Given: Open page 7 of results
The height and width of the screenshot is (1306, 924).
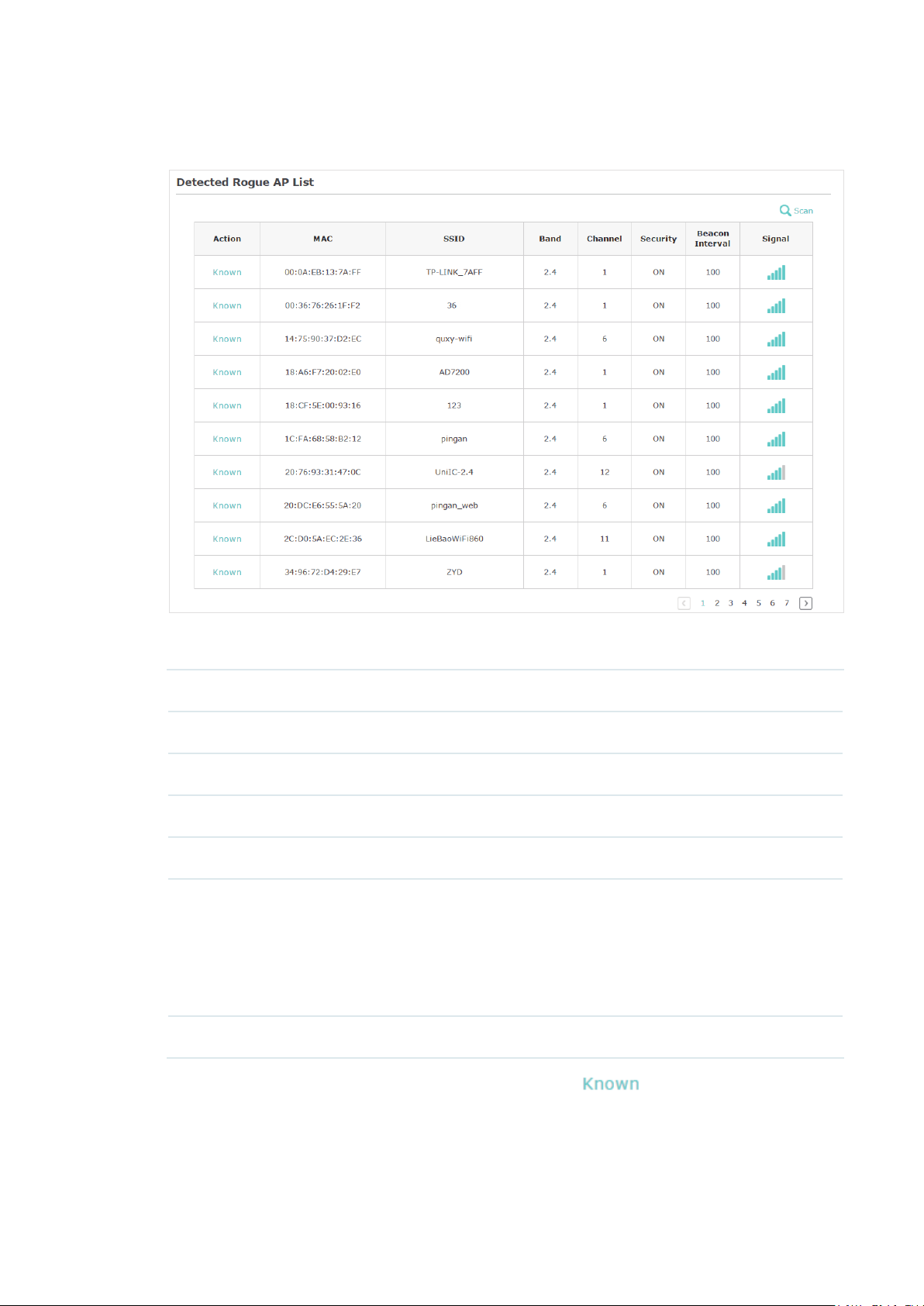Looking at the screenshot, I should tap(786, 603).
